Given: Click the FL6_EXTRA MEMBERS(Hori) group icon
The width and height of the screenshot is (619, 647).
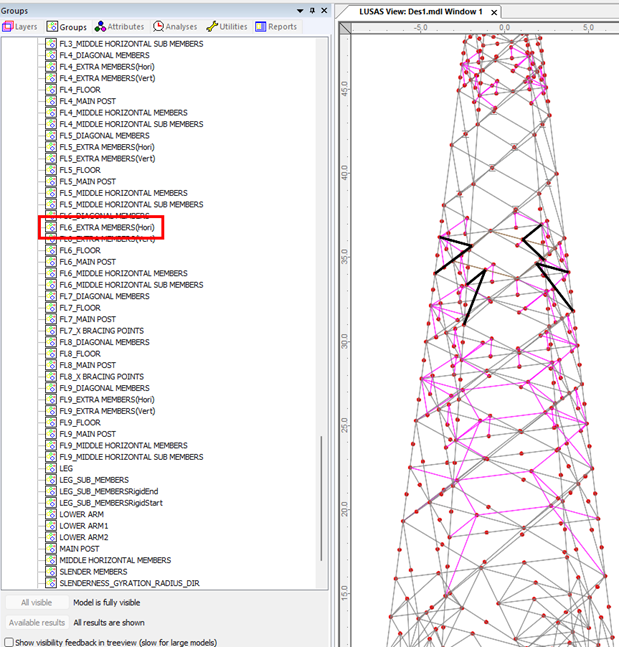Looking at the screenshot, I should tap(51, 228).
